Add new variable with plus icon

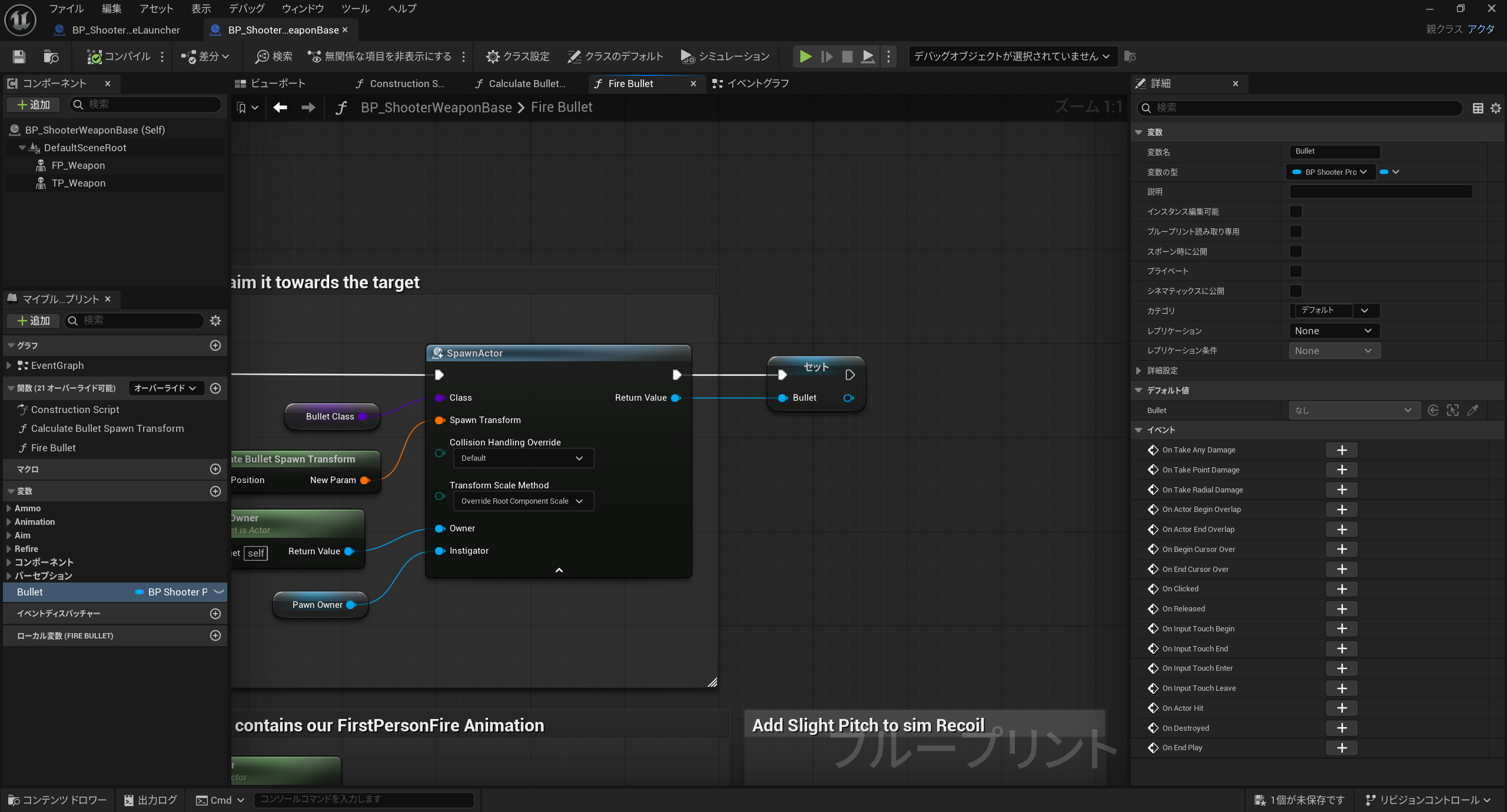[x=215, y=491]
